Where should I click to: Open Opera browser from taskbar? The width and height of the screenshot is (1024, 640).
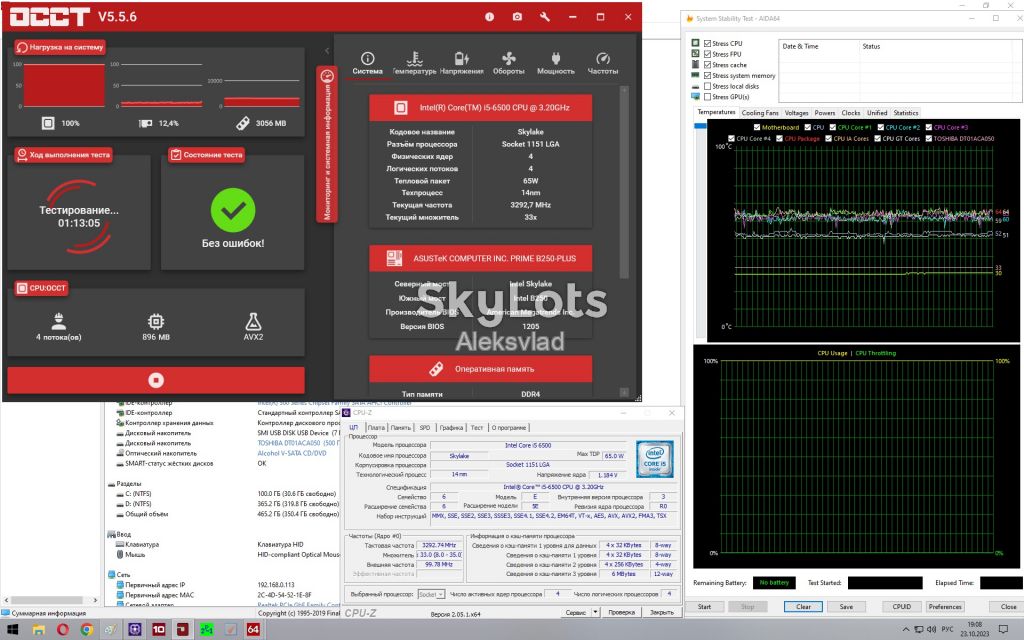63,630
